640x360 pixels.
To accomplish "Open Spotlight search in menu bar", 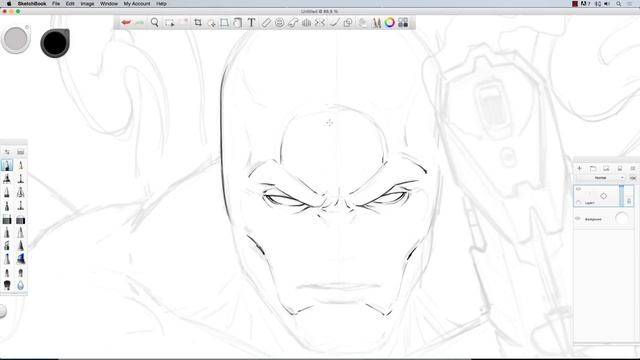I will 619,4.
